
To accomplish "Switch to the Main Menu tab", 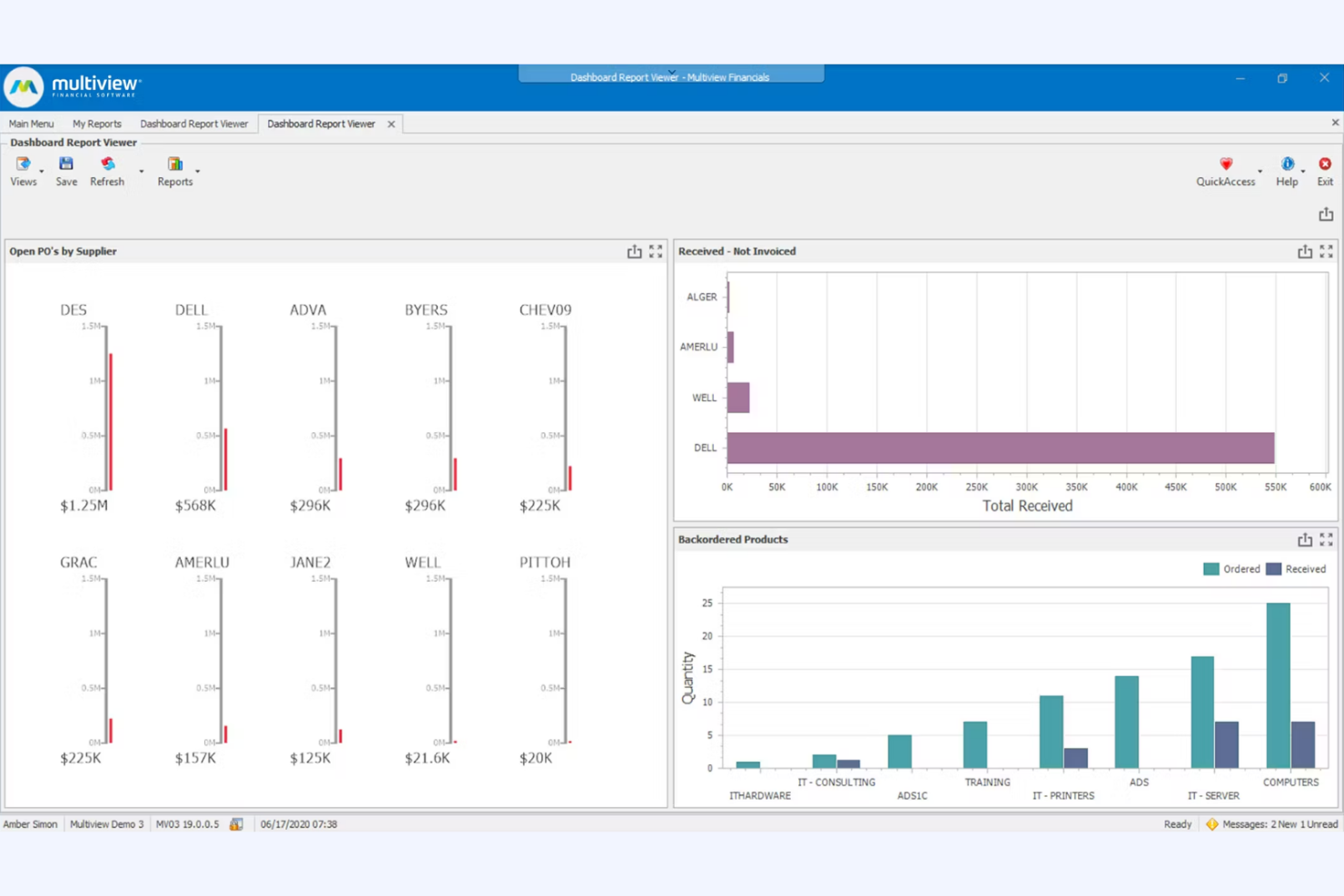I will click(x=31, y=123).
